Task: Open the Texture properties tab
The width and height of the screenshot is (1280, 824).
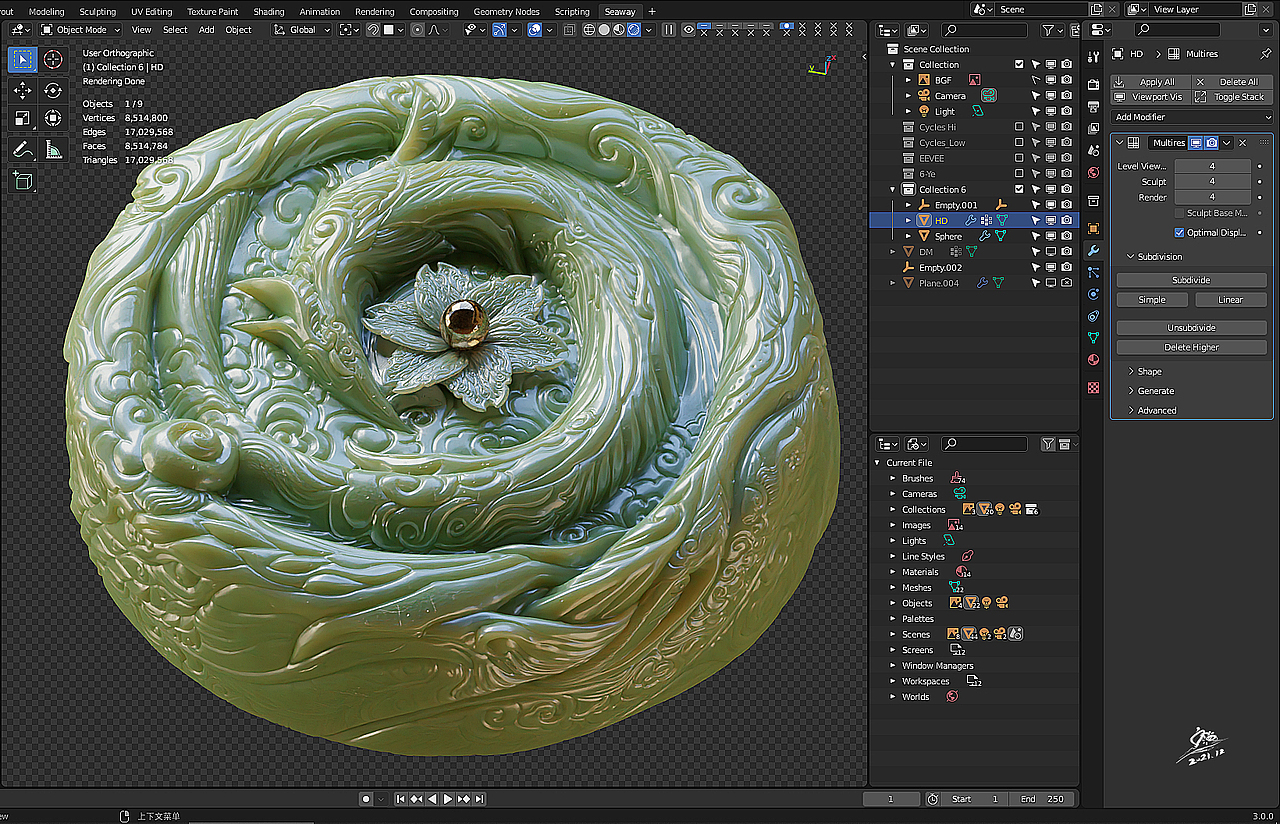Action: (x=1093, y=387)
